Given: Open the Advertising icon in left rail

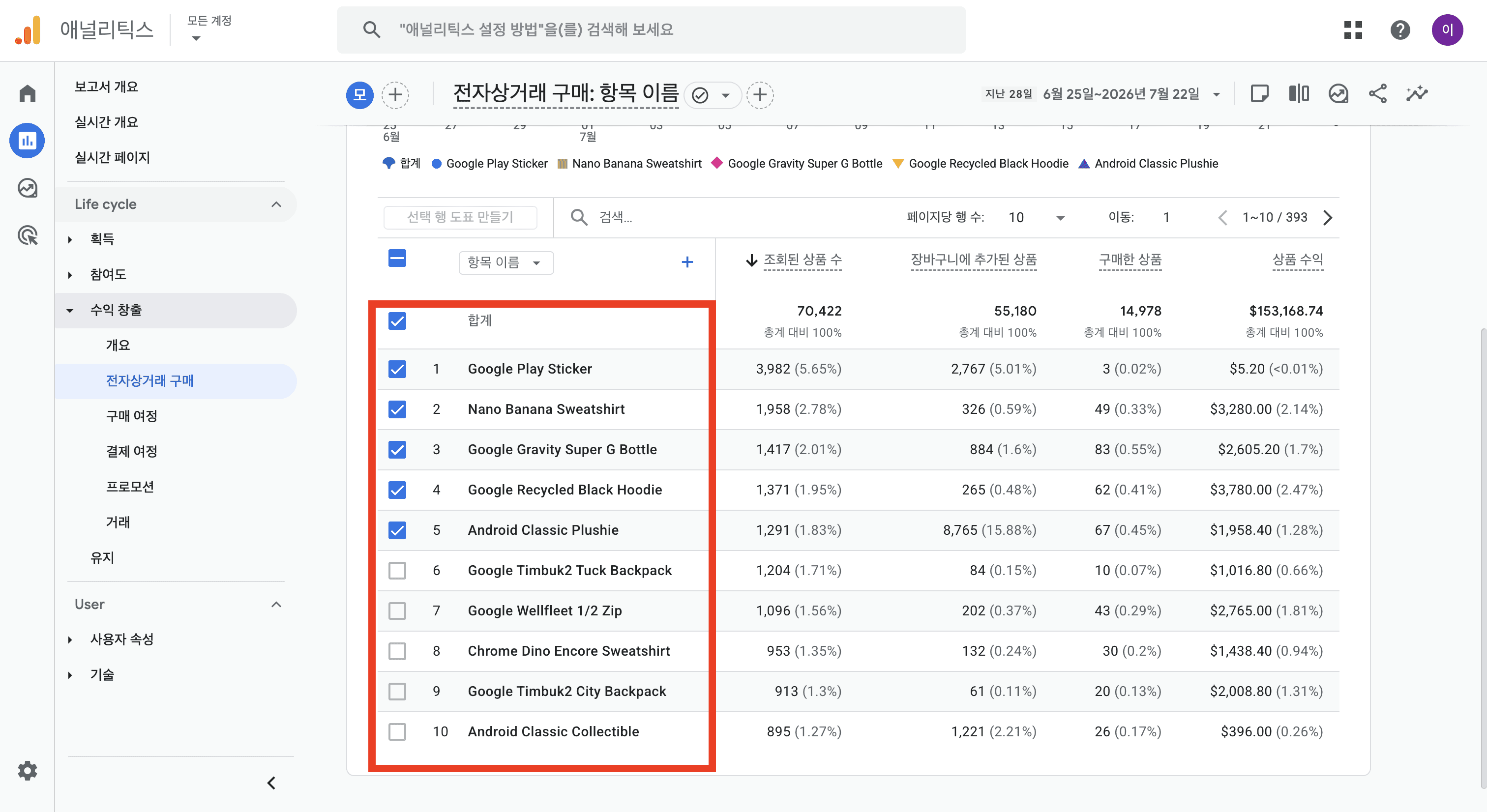Looking at the screenshot, I should click(27, 235).
